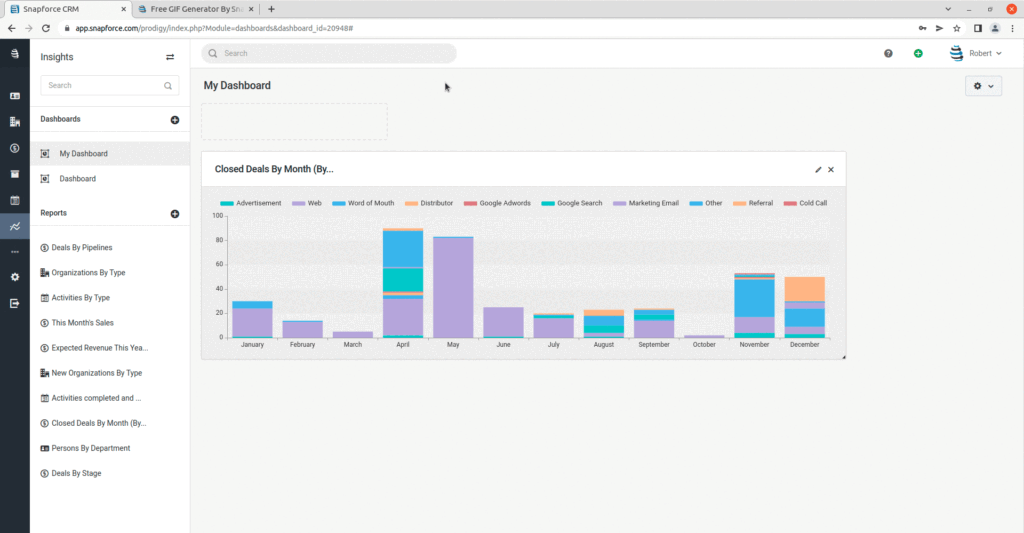Open the dashboard gear settings dropdown
Viewport: 1024px width, 533px height.
[984, 87]
